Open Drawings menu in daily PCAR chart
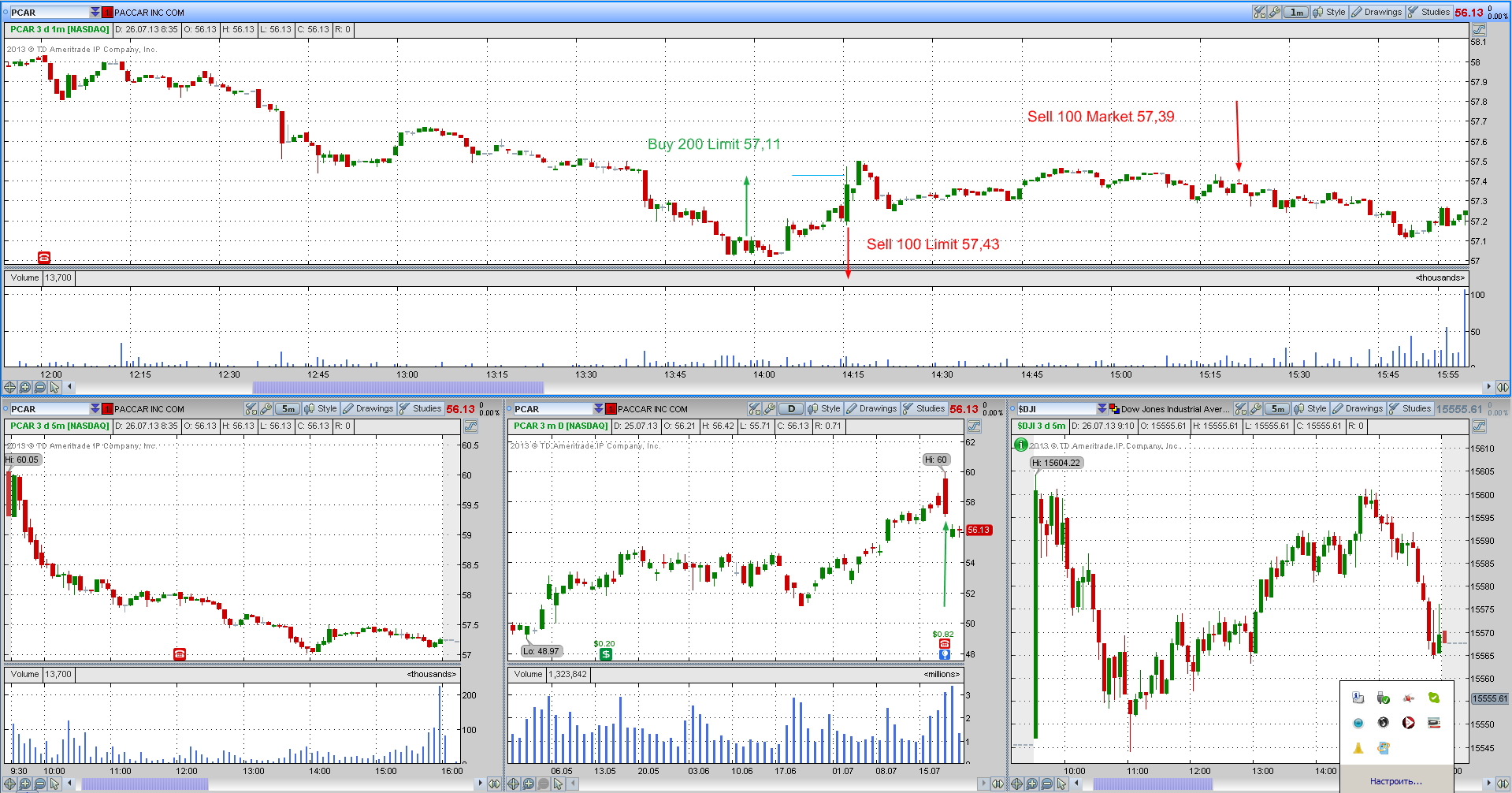This screenshot has width=1512, height=793. click(871, 408)
